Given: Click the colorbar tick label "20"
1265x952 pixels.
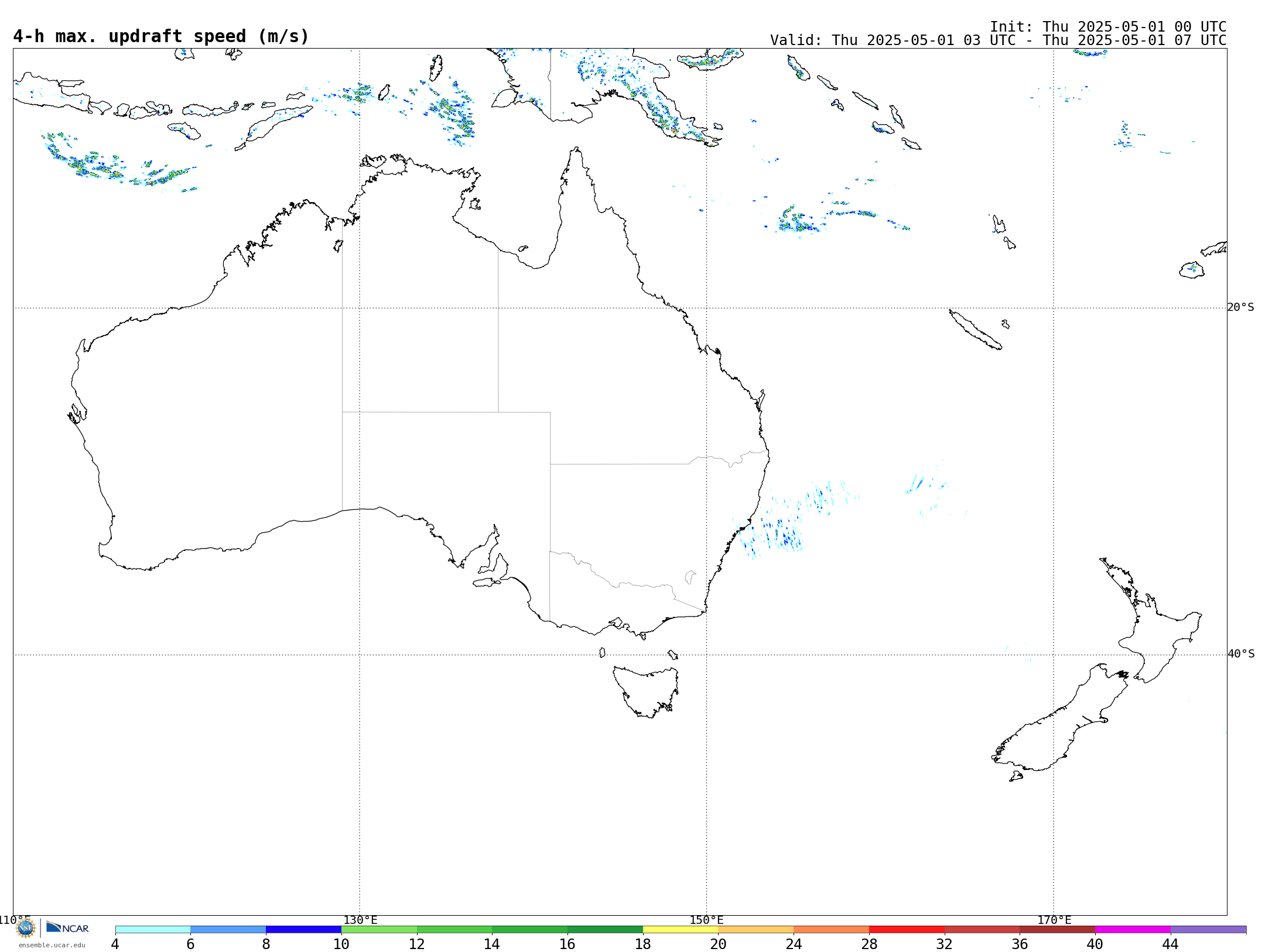Looking at the screenshot, I should tap(719, 944).
